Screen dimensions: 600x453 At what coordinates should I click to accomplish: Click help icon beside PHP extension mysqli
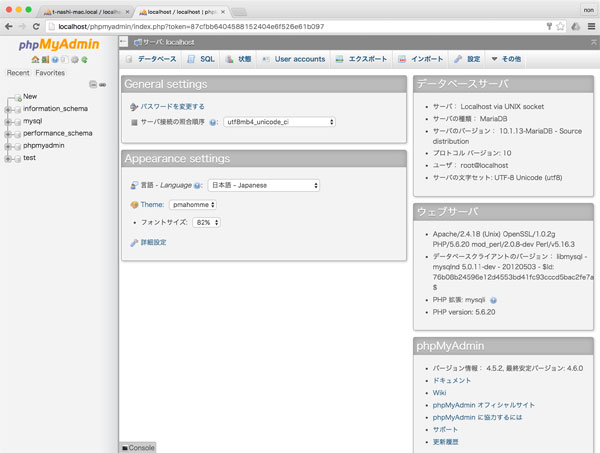(x=493, y=300)
